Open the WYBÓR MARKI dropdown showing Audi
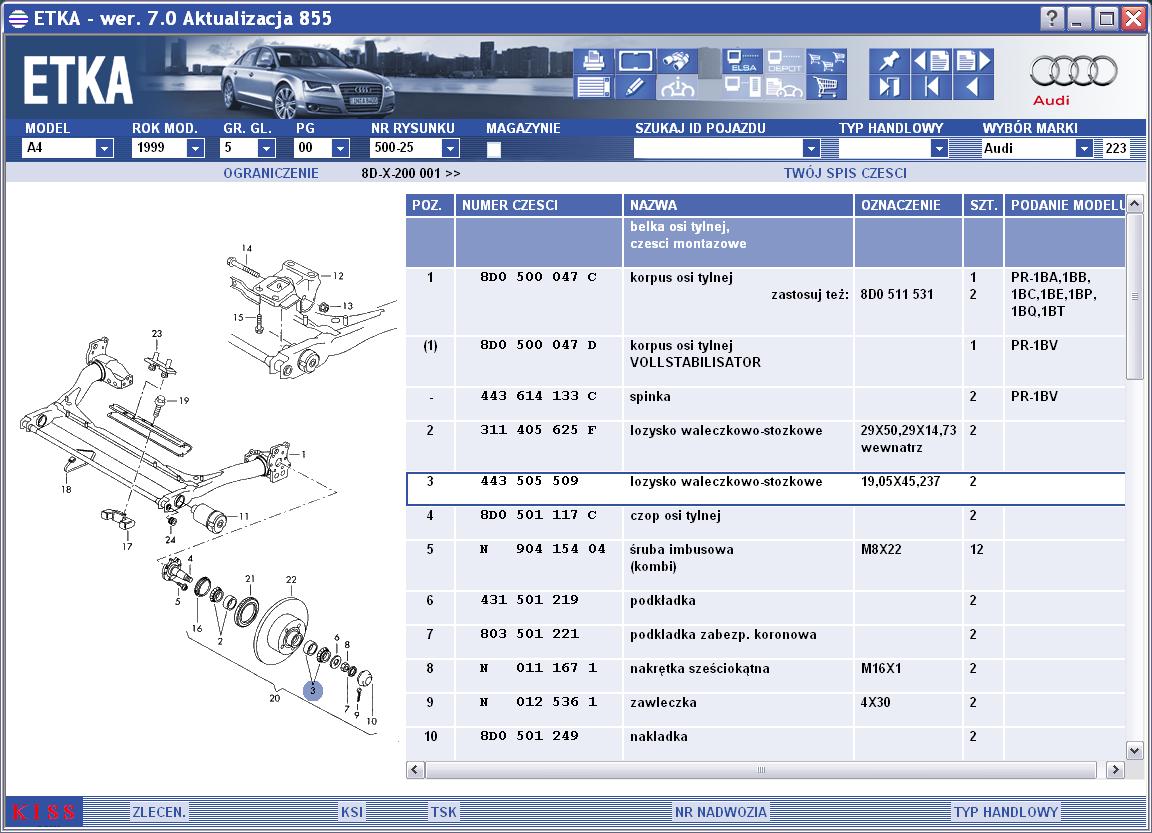The width and height of the screenshot is (1152, 833). pos(1084,148)
